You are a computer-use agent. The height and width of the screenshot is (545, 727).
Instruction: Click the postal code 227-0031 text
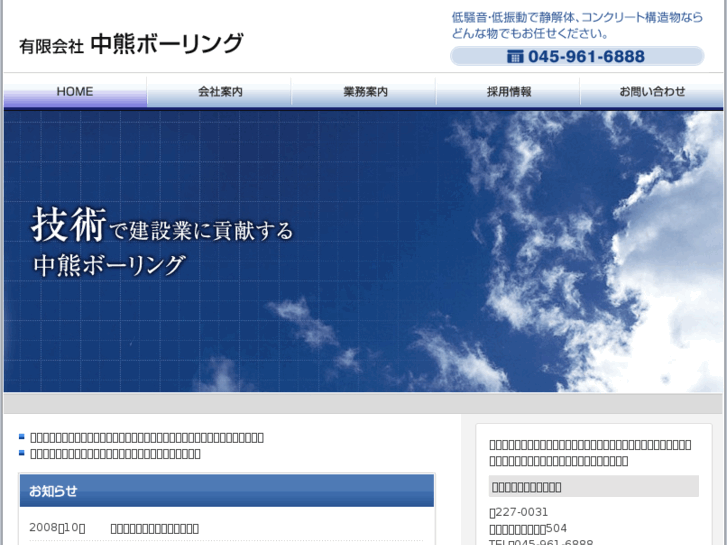coord(519,512)
